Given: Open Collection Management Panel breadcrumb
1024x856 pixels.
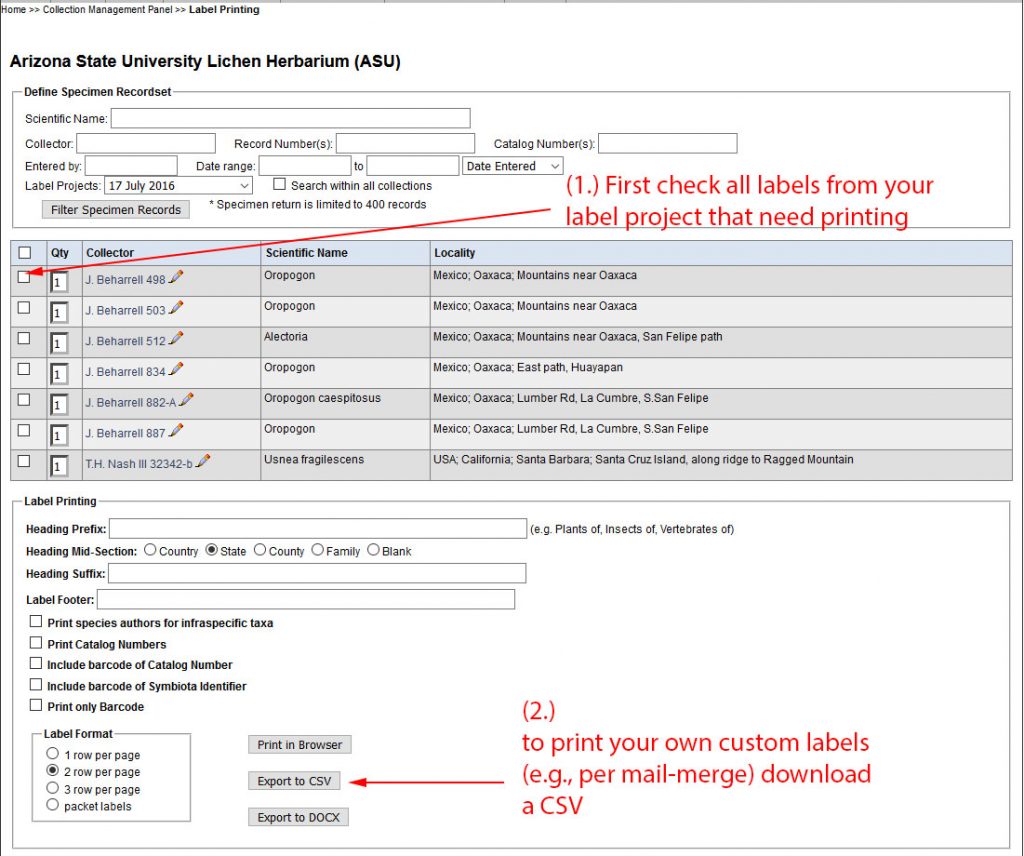Looking at the screenshot, I should [x=108, y=10].
